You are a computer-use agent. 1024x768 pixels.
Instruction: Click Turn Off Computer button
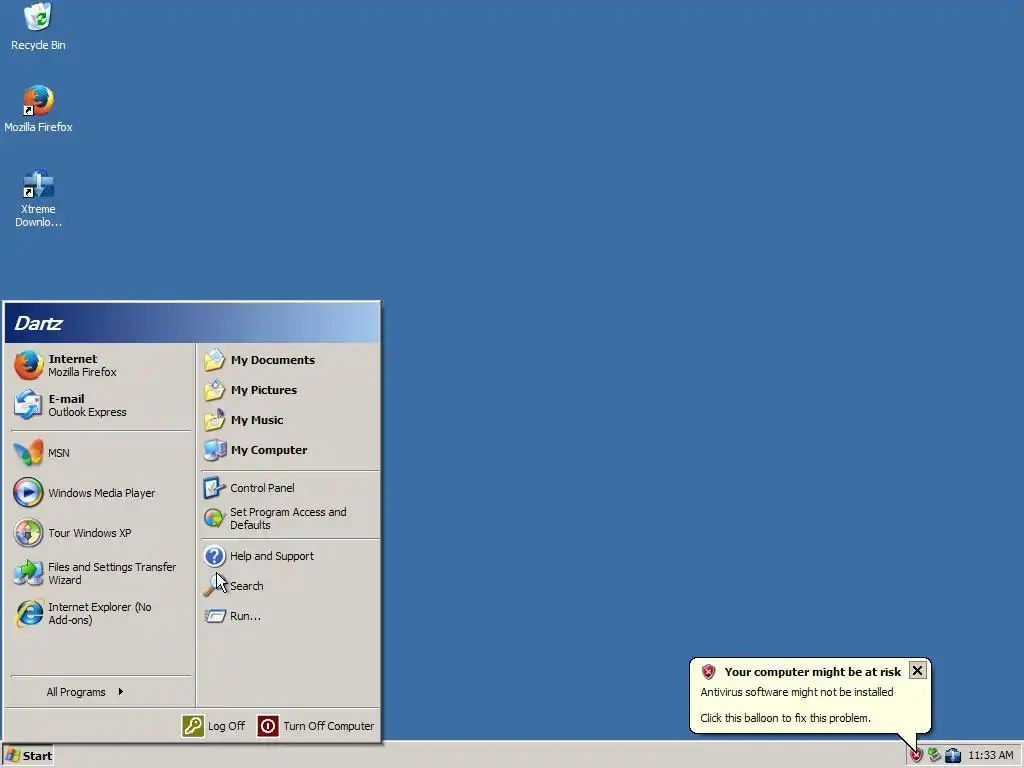pyautogui.click(x=316, y=726)
